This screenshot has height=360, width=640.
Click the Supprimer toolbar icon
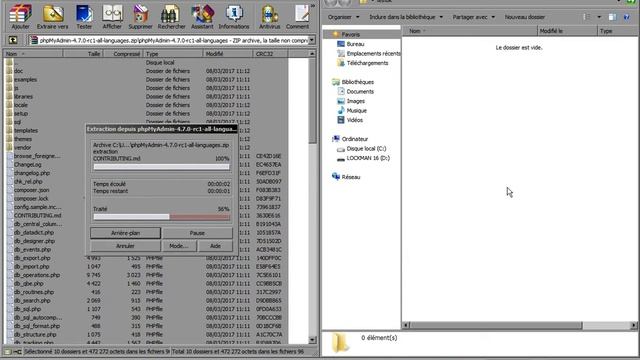(140, 17)
